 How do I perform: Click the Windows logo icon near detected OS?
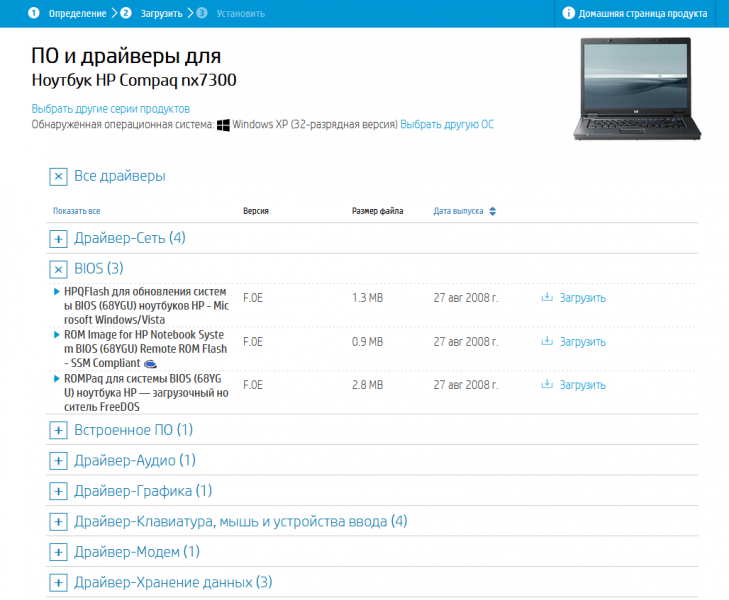coord(224,125)
